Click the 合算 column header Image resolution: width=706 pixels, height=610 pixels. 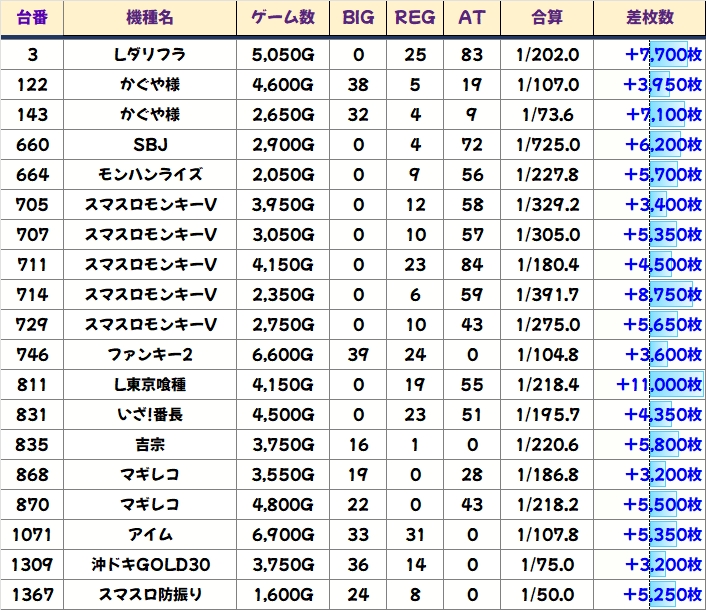(x=547, y=18)
